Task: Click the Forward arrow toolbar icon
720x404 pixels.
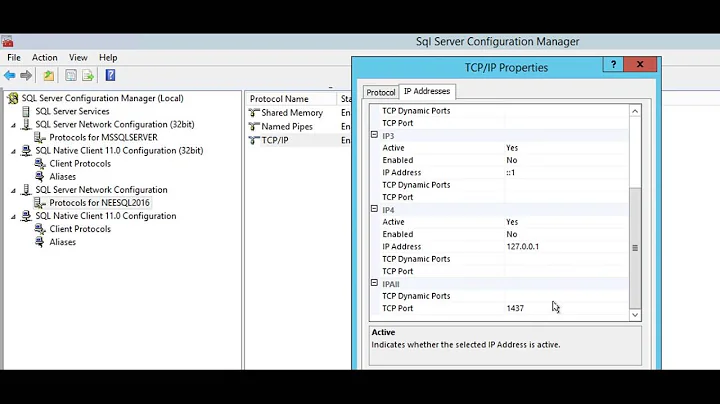Action: point(26,75)
